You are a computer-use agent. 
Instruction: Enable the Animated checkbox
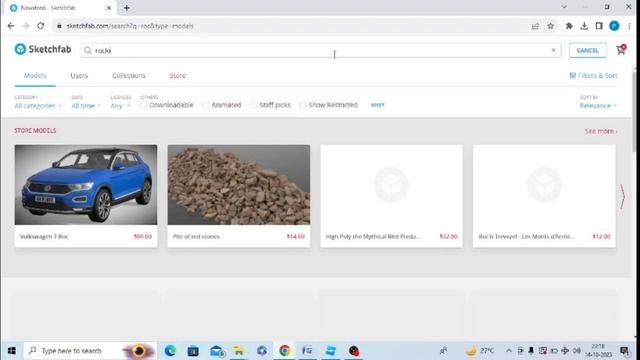tap(206, 105)
